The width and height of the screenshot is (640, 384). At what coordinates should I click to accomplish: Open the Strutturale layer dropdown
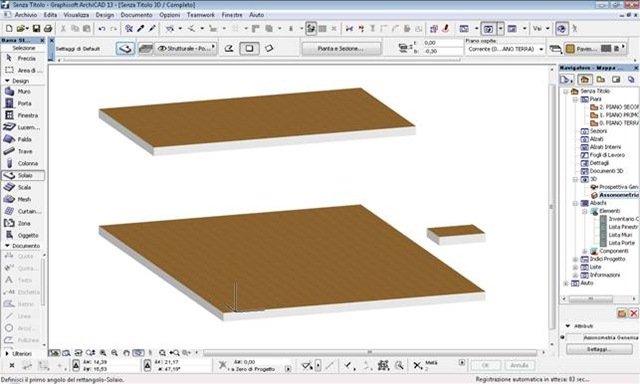tap(186, 49)
